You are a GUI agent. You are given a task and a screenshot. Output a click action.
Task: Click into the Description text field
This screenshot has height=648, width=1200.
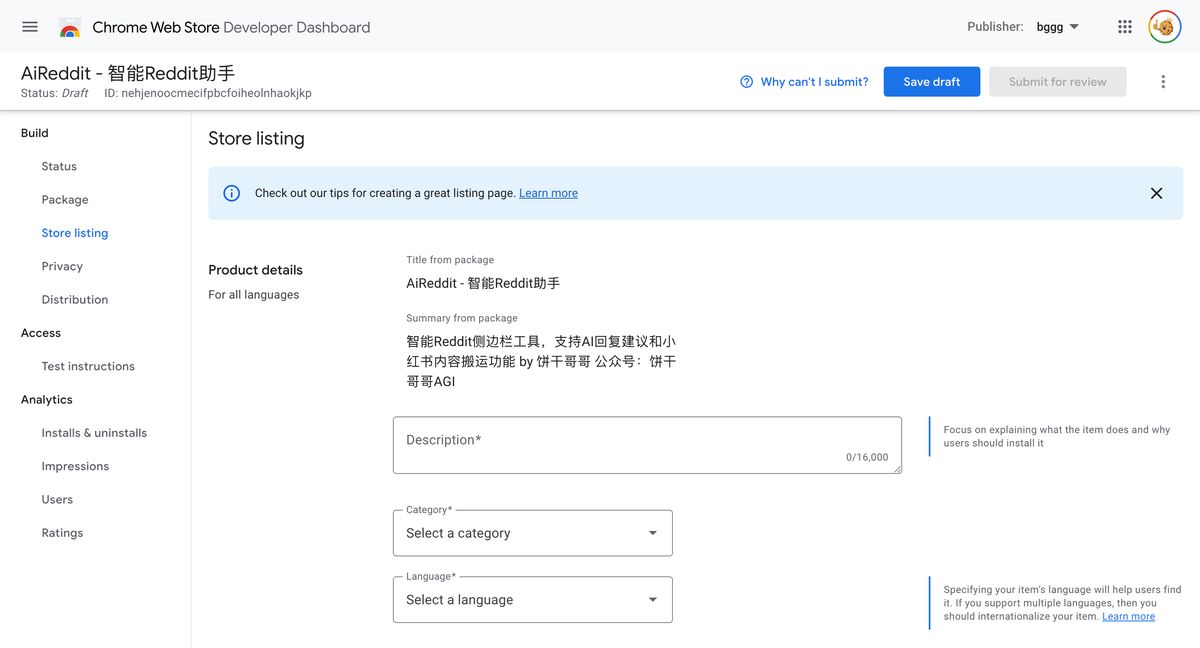pyautogui.click(x=646, y=445)
